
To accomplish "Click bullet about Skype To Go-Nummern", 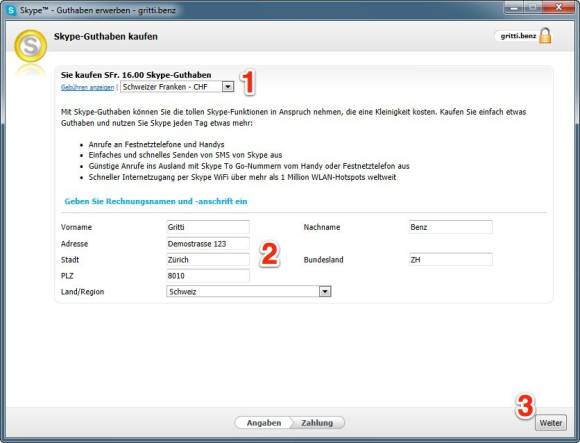I will click(249, 166).
